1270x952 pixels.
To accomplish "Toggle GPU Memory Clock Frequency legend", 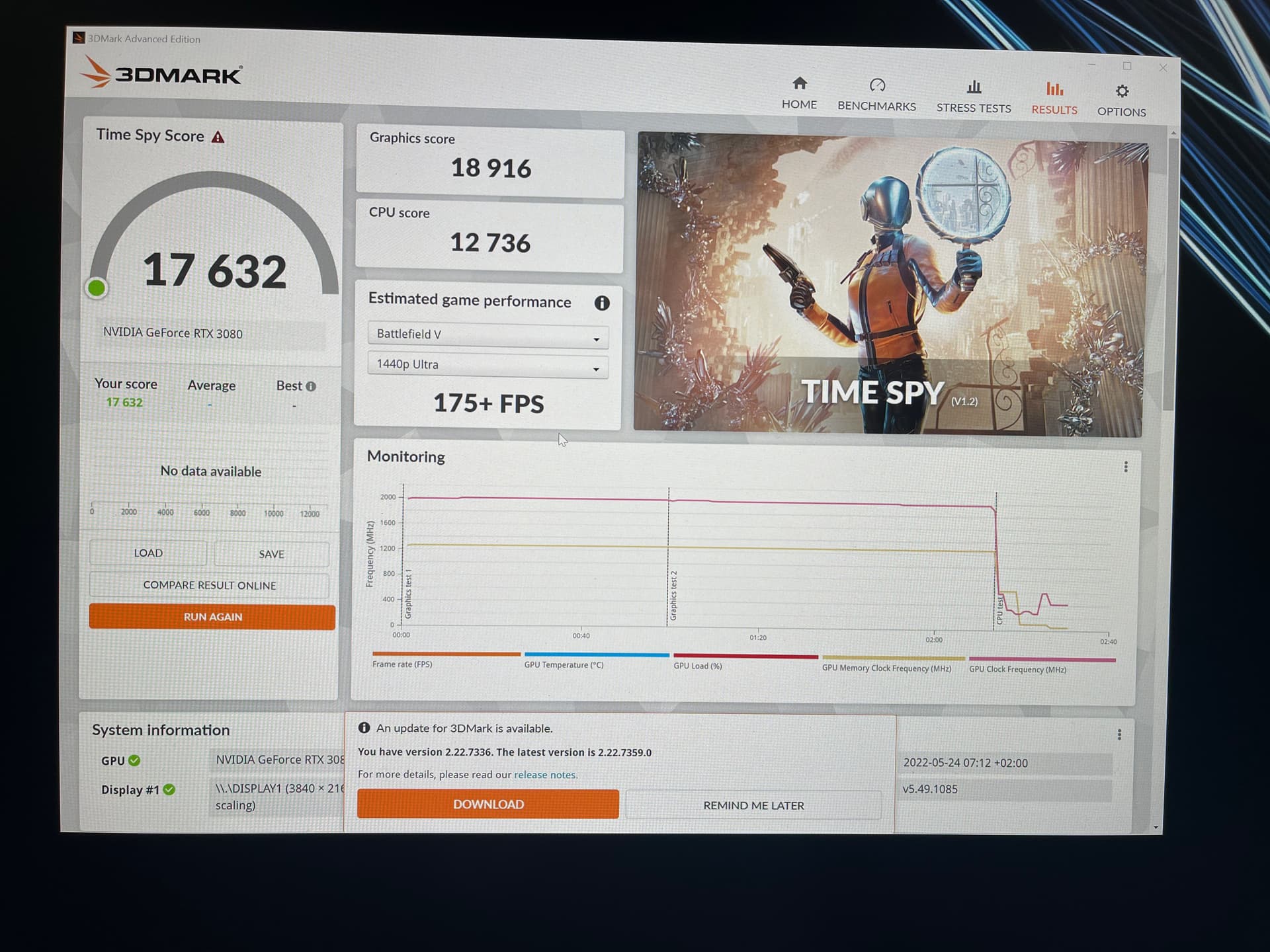I will (893, 664).
